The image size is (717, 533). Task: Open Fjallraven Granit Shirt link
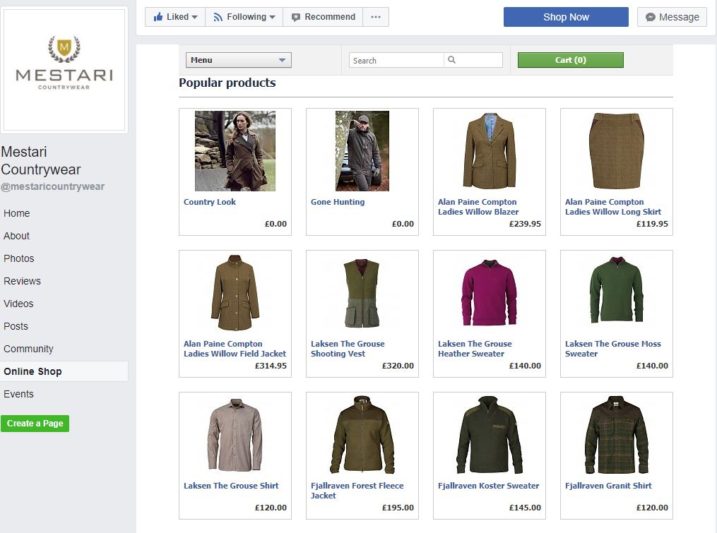(608, 485)
